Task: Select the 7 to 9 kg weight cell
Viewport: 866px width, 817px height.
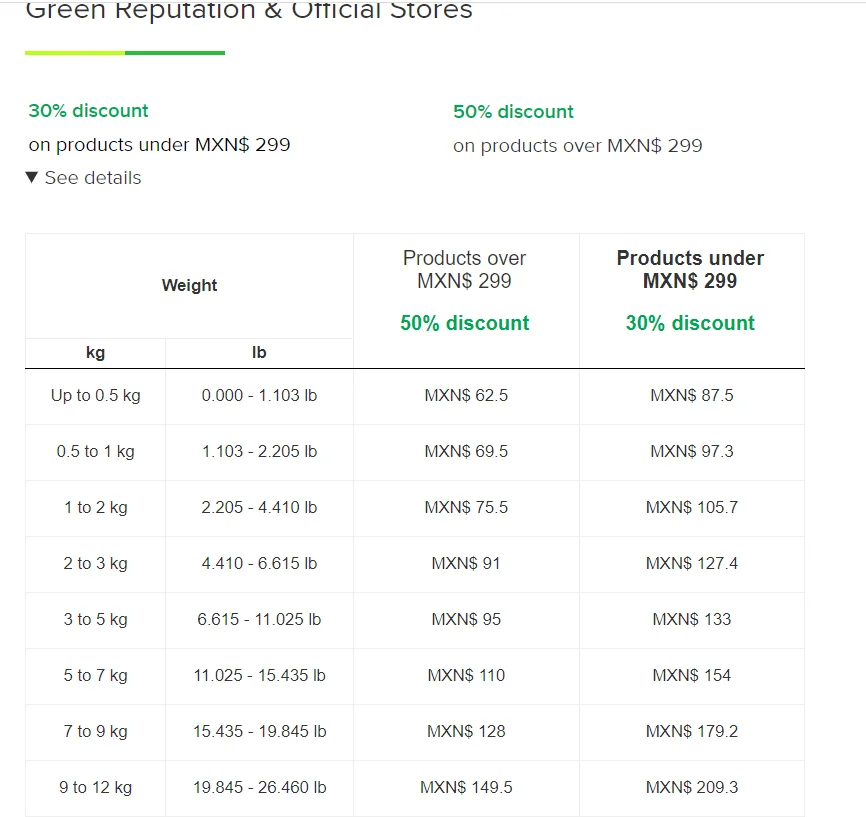Action: click(96, 731)
